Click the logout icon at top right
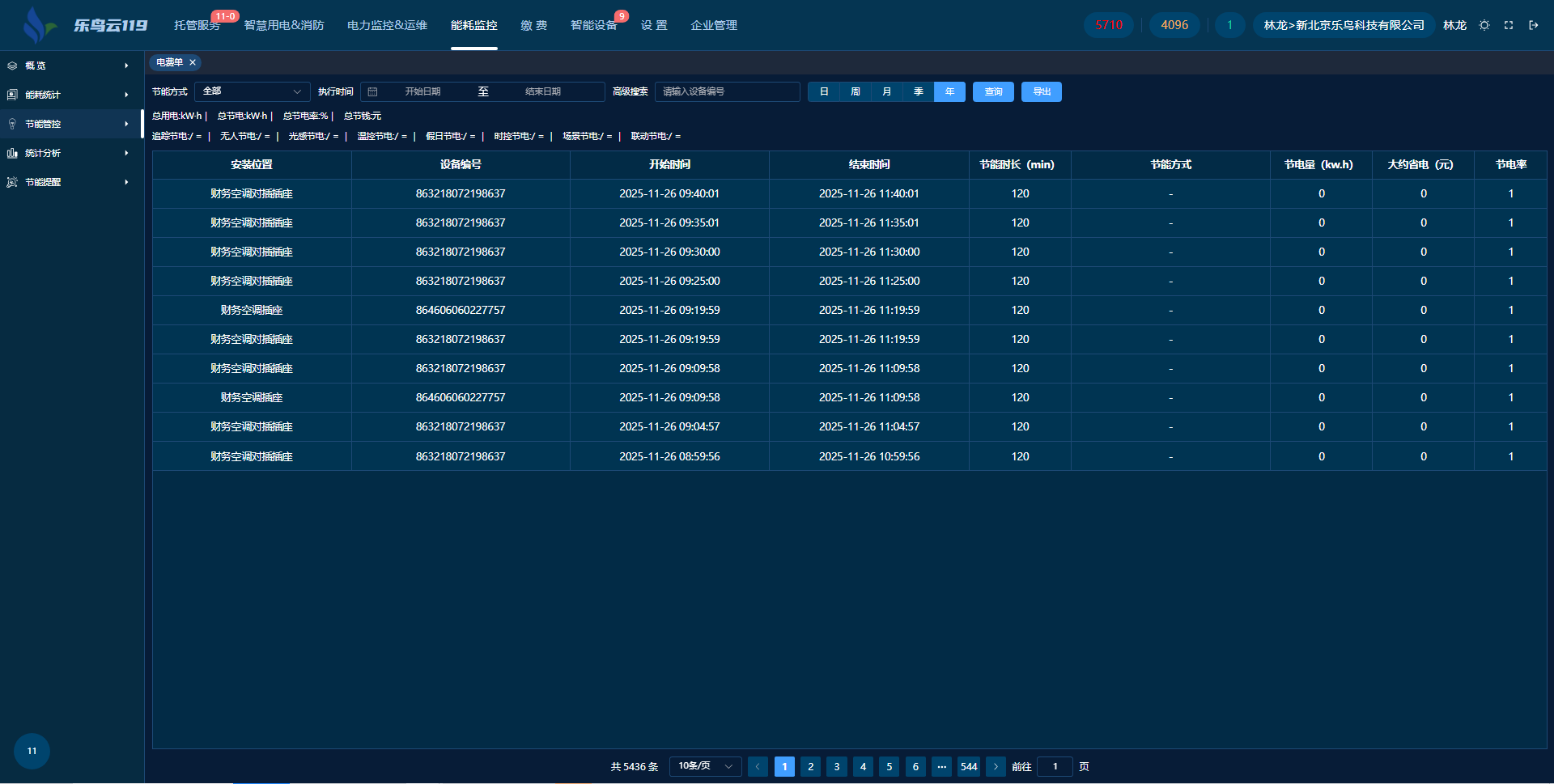 (x=1533, y=25)
